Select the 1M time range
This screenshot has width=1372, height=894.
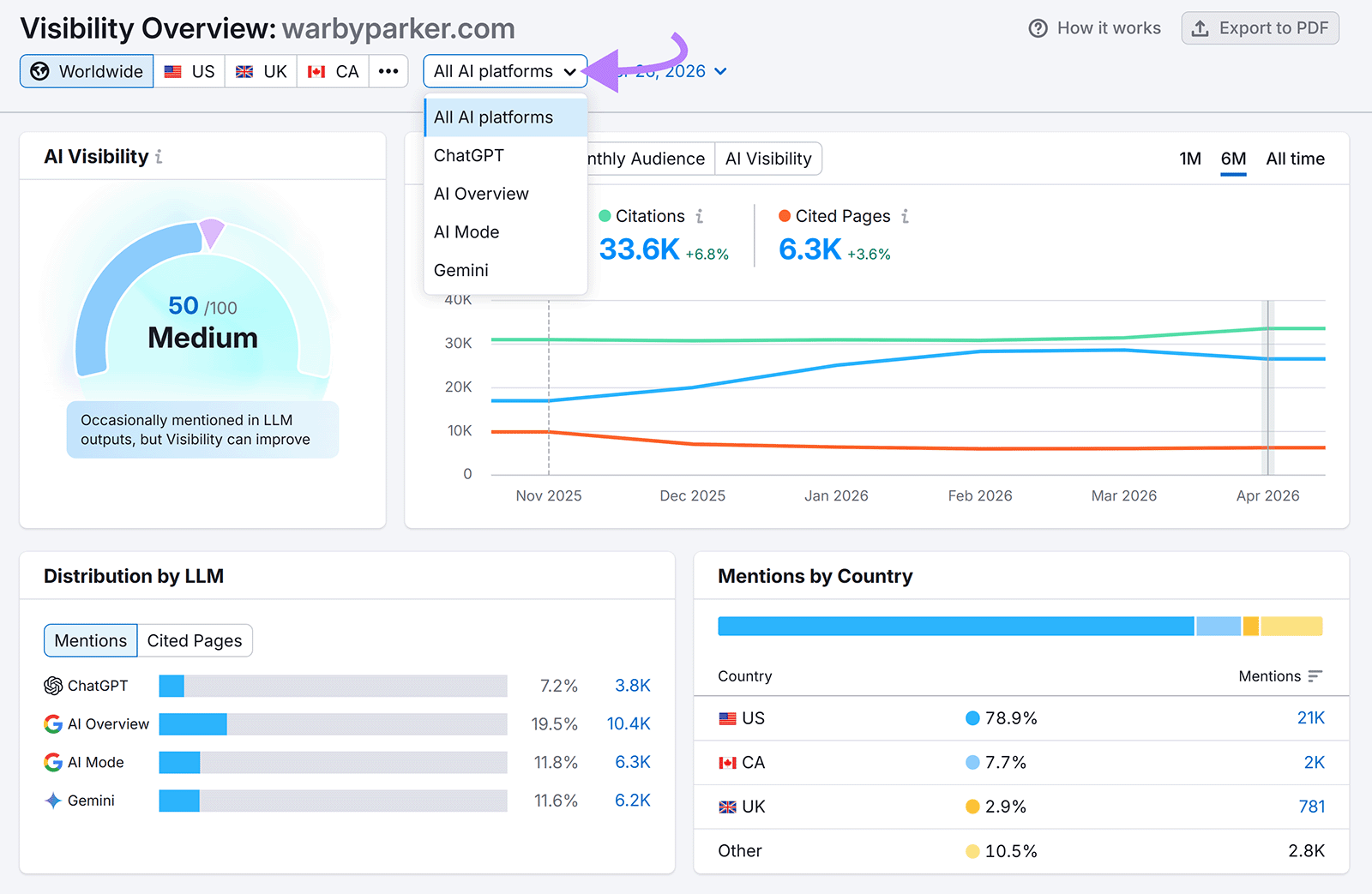1190,159
